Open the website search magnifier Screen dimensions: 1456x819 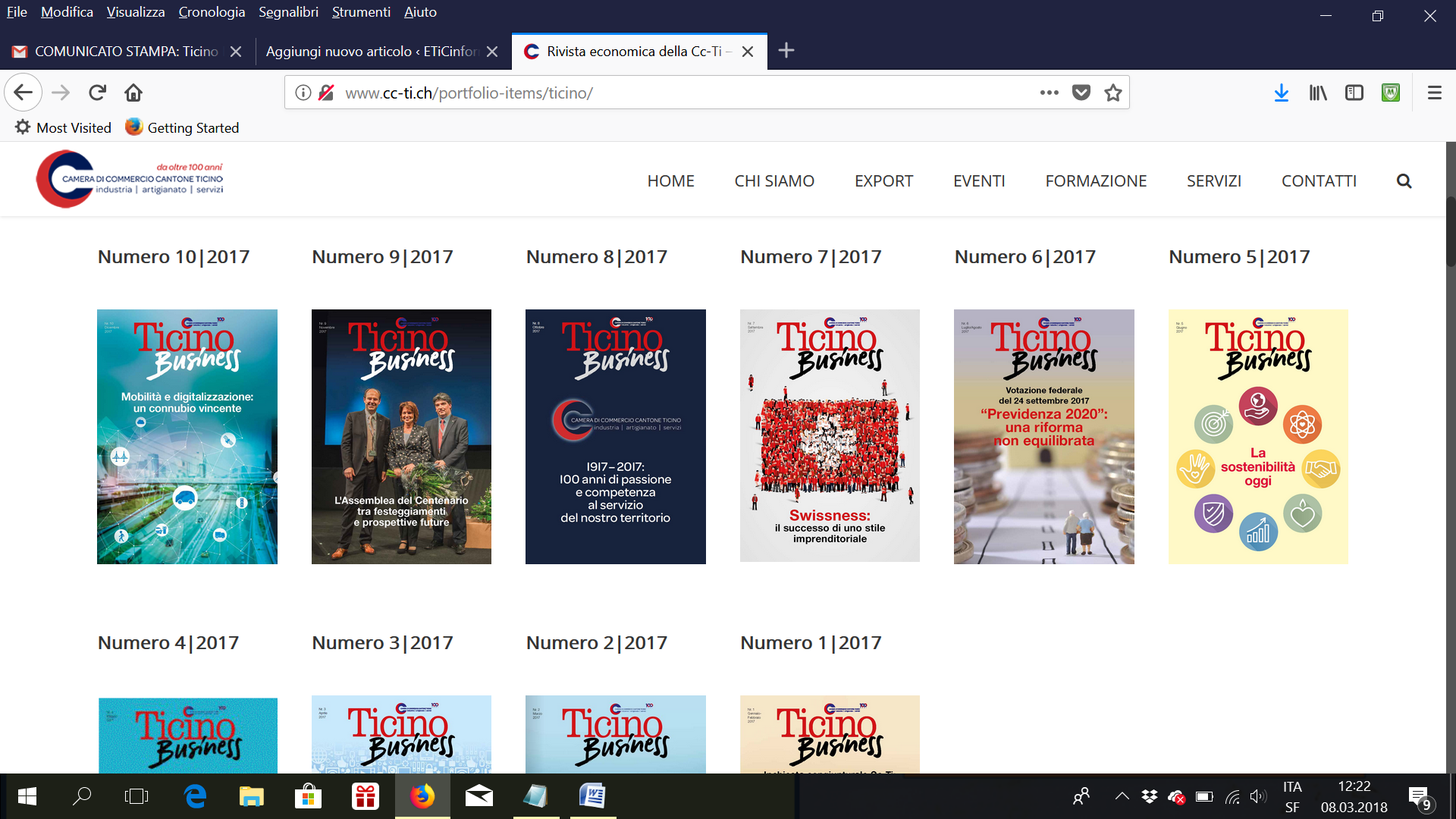click(1404, 181)
